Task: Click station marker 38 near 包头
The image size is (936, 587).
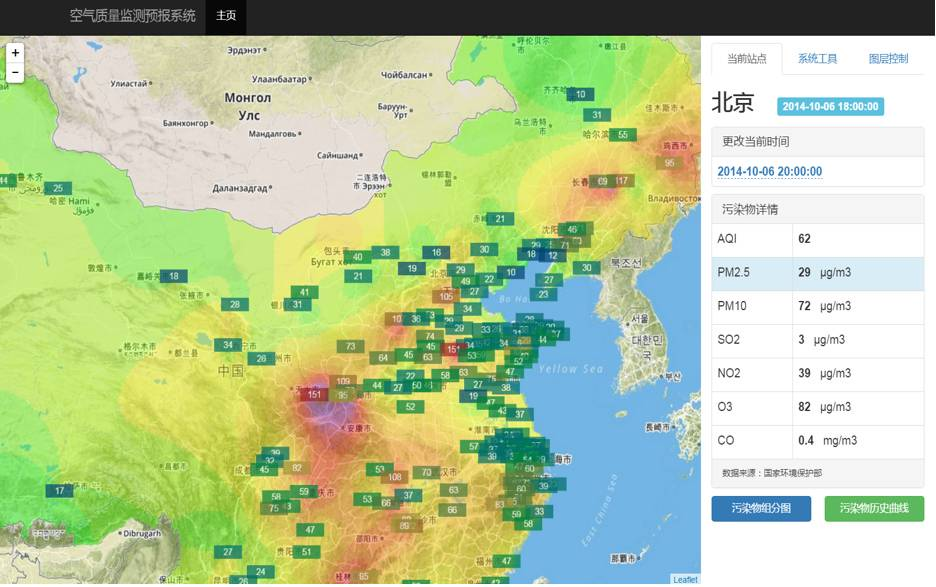Action: (386, 252)
